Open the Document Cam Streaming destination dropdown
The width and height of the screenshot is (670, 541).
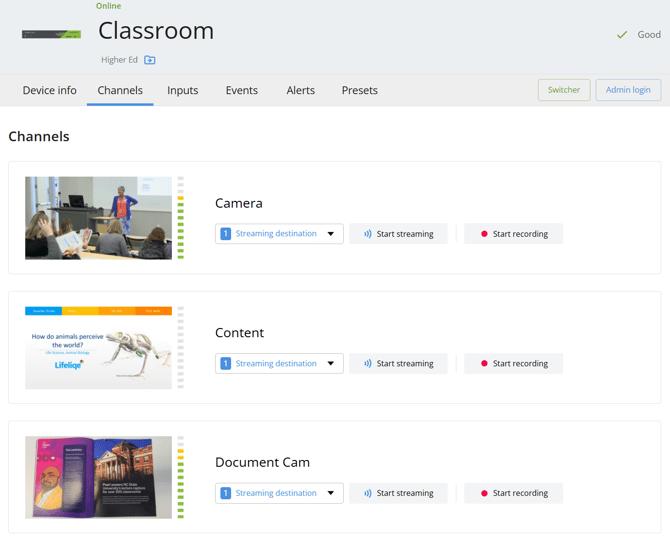(279, 493)
